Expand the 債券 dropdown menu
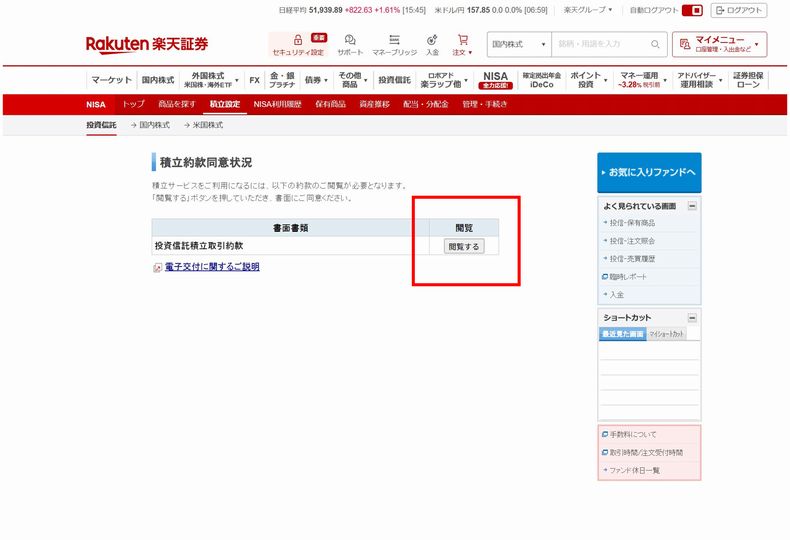The width and height of the screenshot is (790, 540). [x=316, y=80]
